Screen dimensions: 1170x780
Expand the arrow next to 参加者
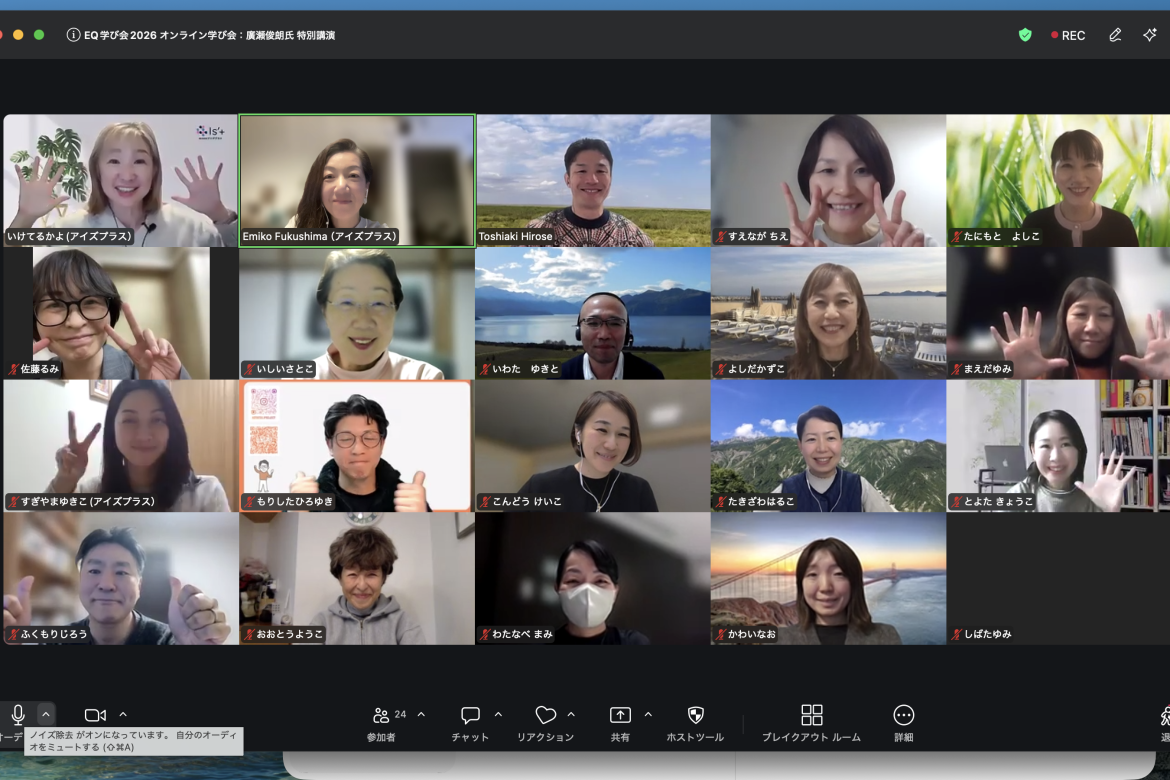(421, 715)
